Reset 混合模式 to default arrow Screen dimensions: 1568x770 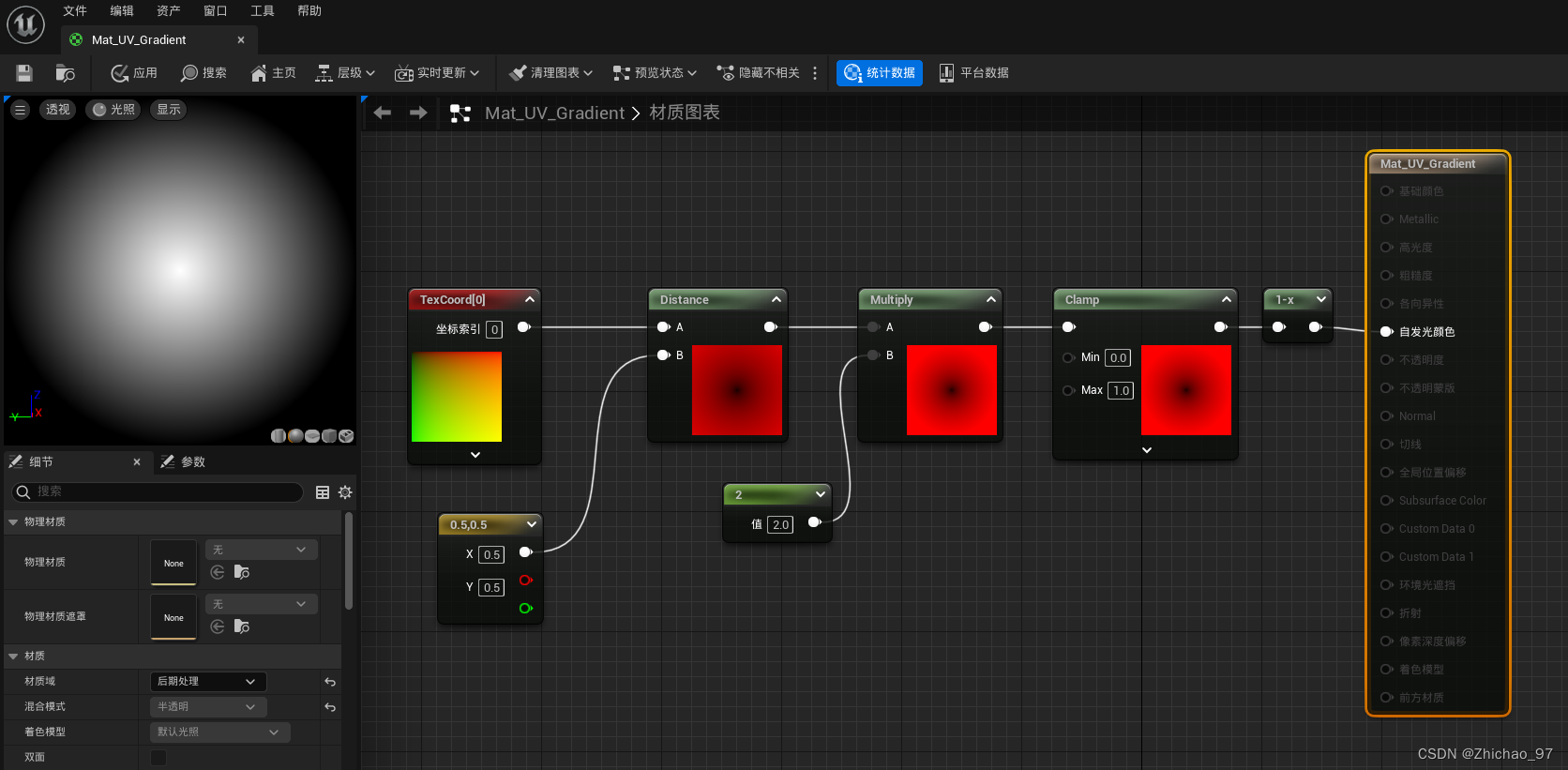pos(330,707)
